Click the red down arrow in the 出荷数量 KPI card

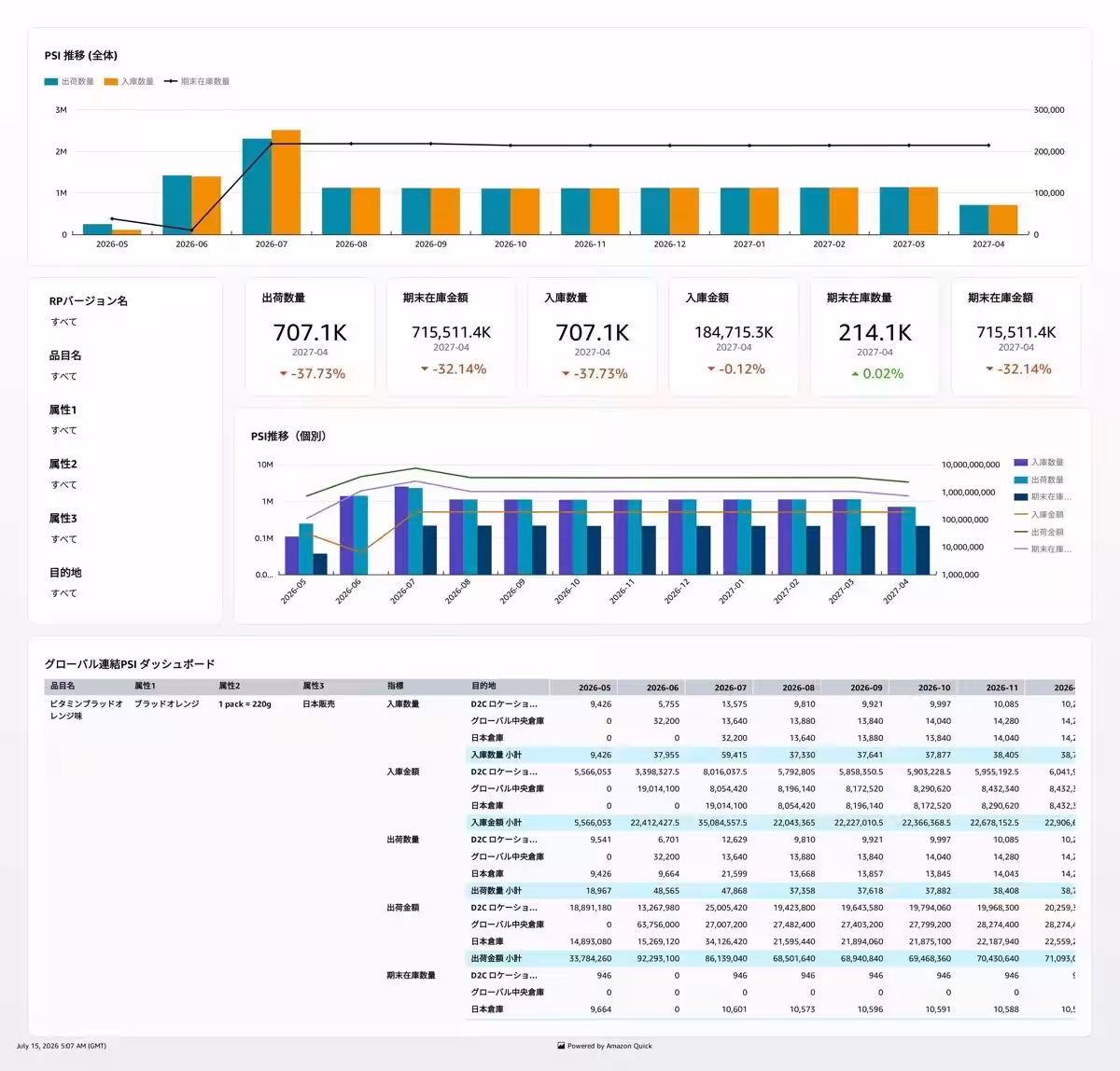[x=284, y=374]
